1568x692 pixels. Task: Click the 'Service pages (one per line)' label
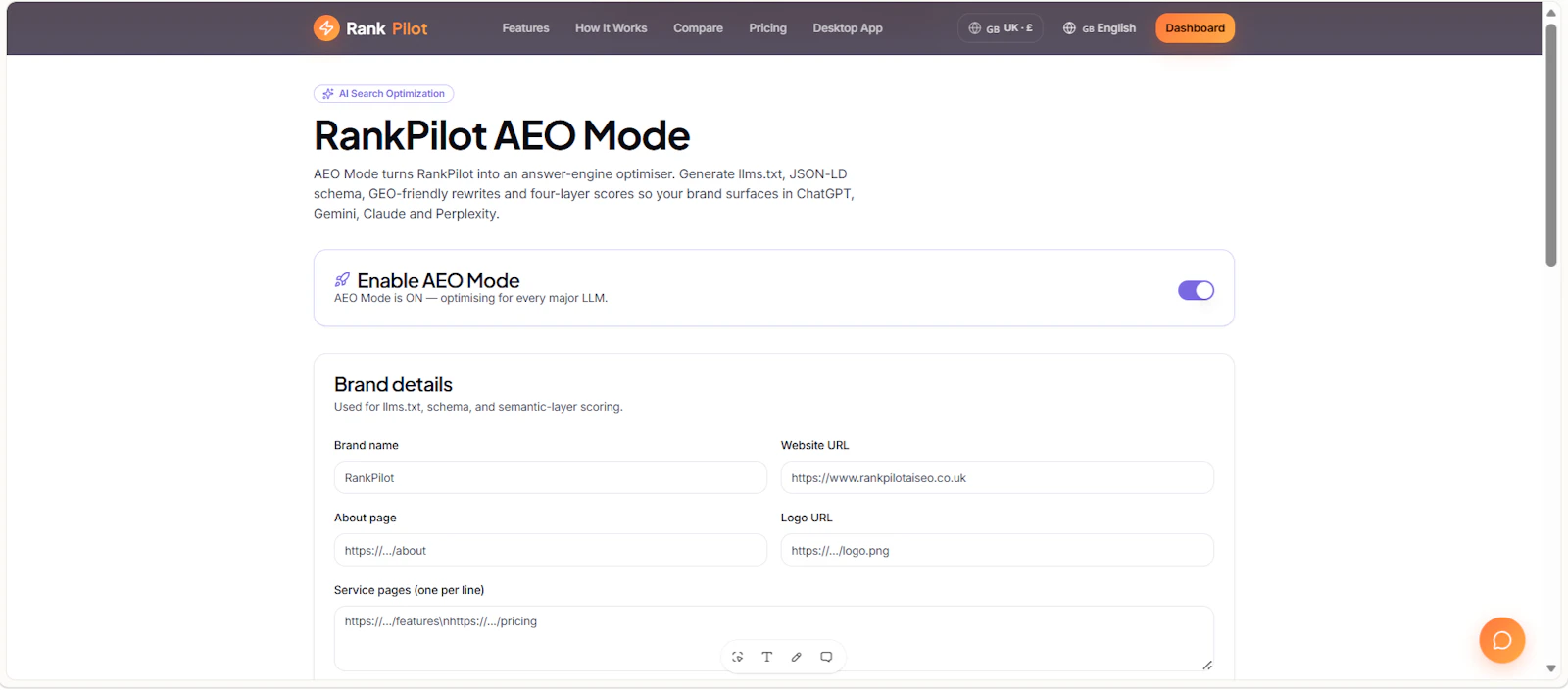[409, 590]
